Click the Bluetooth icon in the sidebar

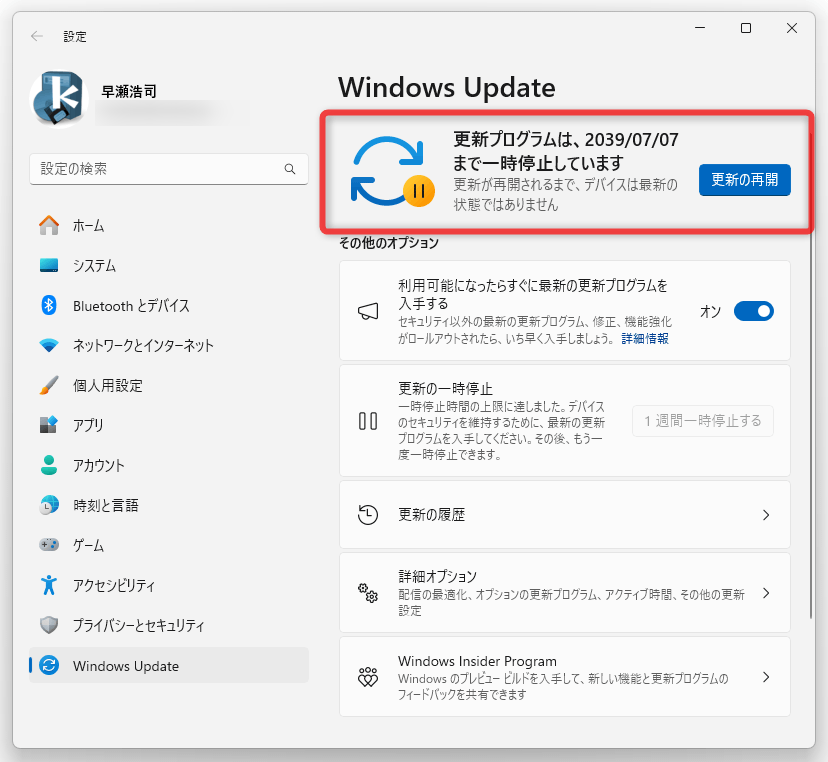[49, 305]
